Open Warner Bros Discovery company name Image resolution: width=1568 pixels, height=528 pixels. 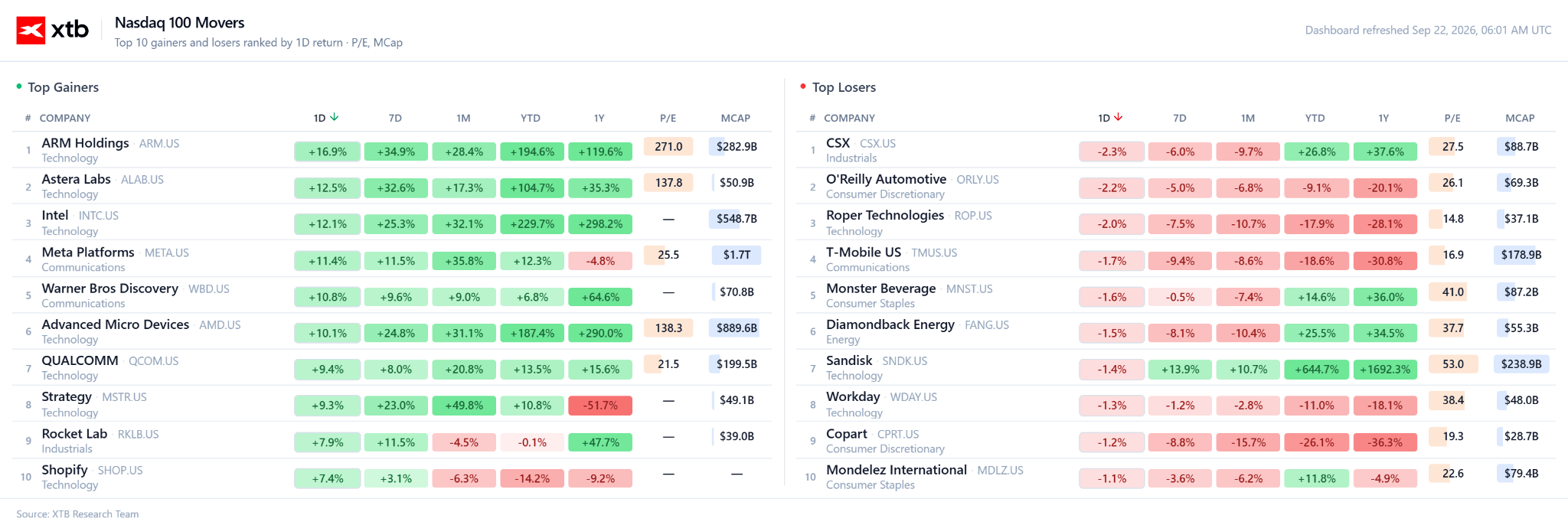coord(109,288)
